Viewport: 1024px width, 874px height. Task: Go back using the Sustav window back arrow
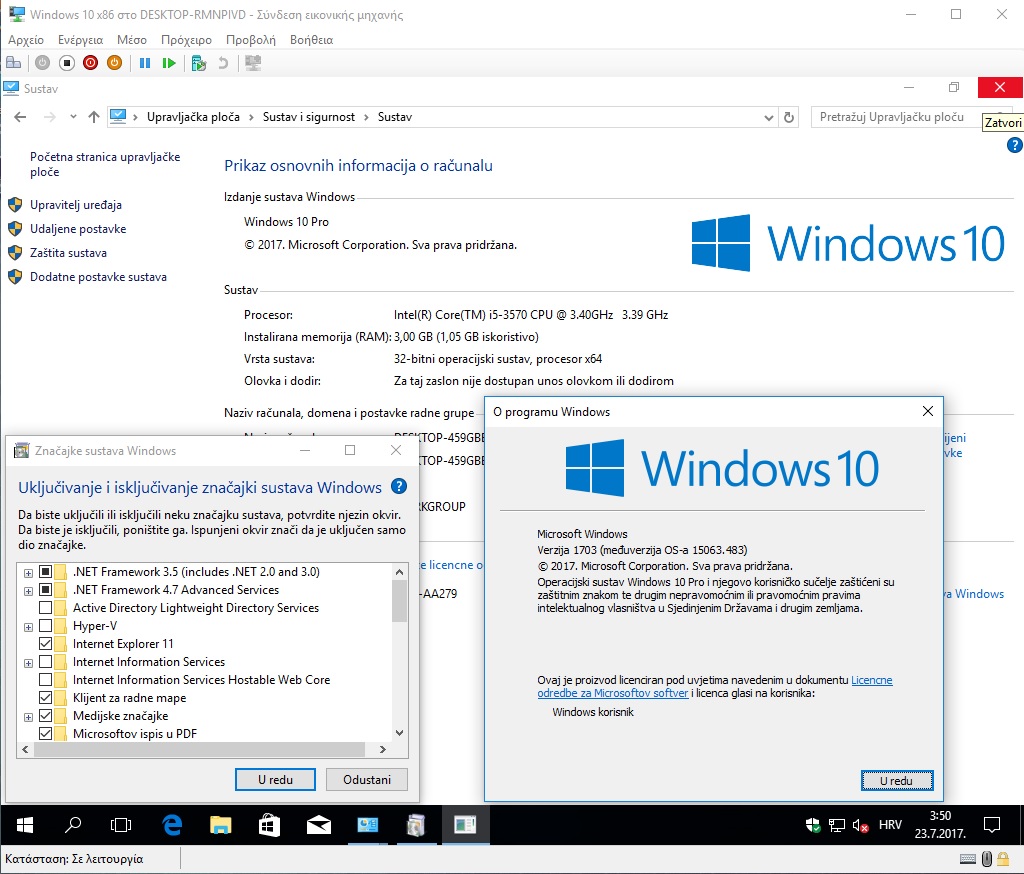coord(20,117)
